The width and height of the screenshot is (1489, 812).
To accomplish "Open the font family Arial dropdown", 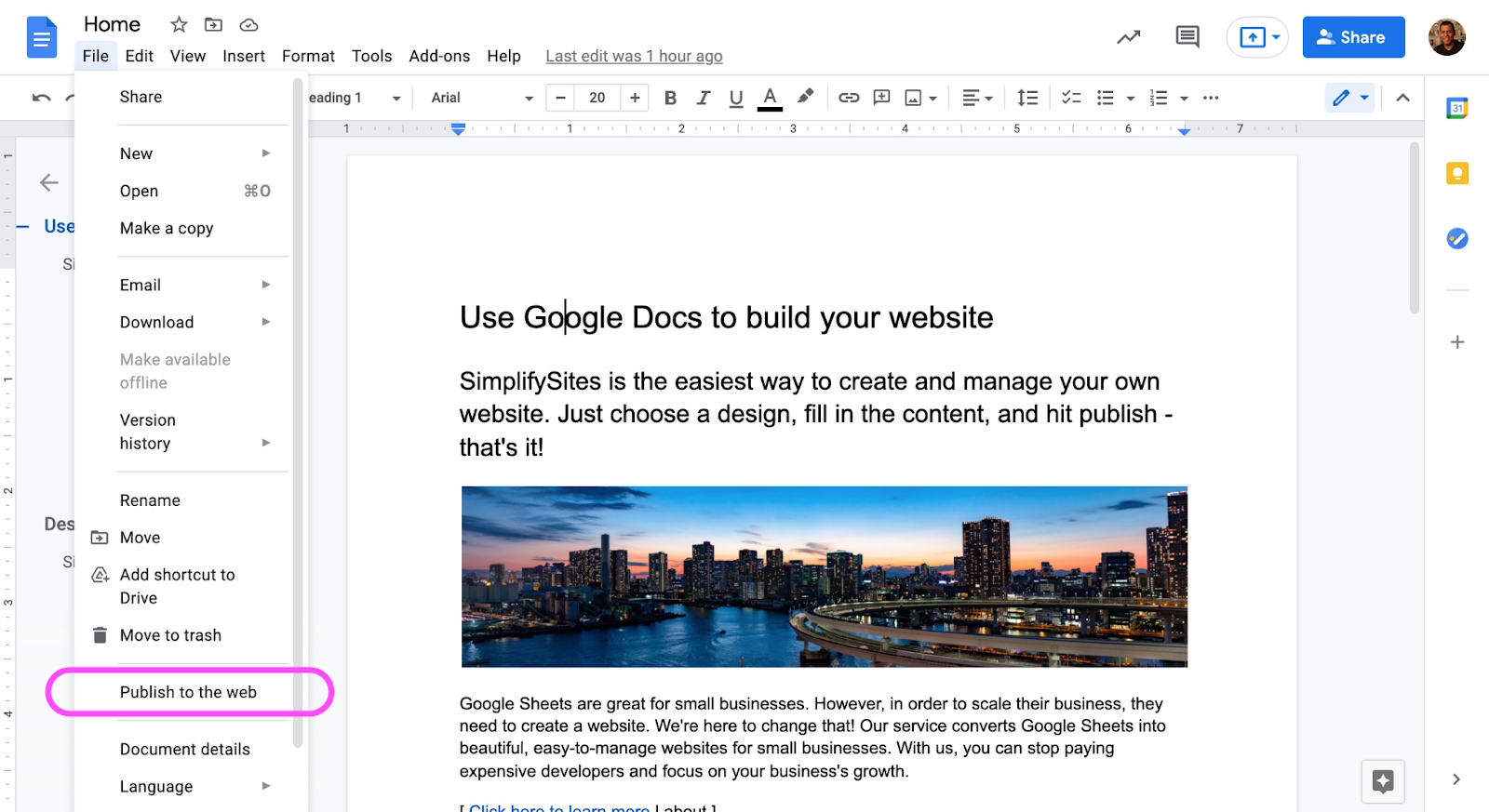I will click(x=481, y=98).
